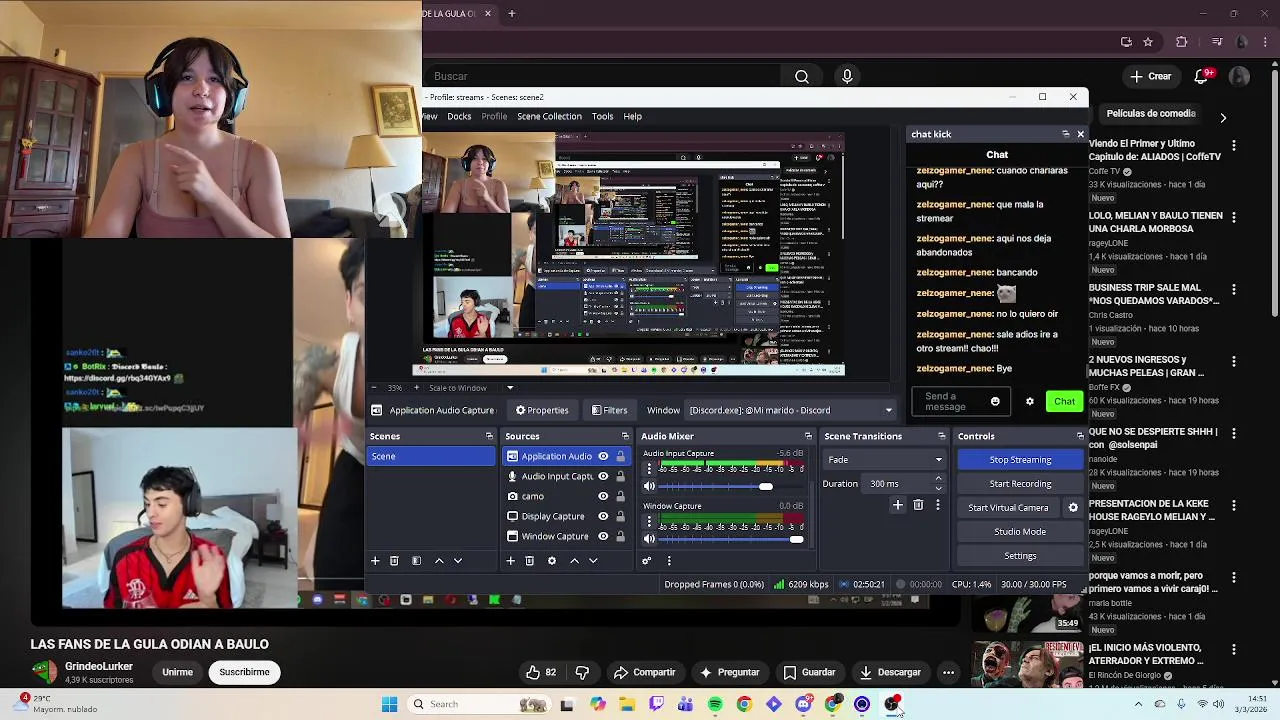The image size is (1280, 720).
Task: Open source Properties in OBS toolbar
Action: coord(541,410)
